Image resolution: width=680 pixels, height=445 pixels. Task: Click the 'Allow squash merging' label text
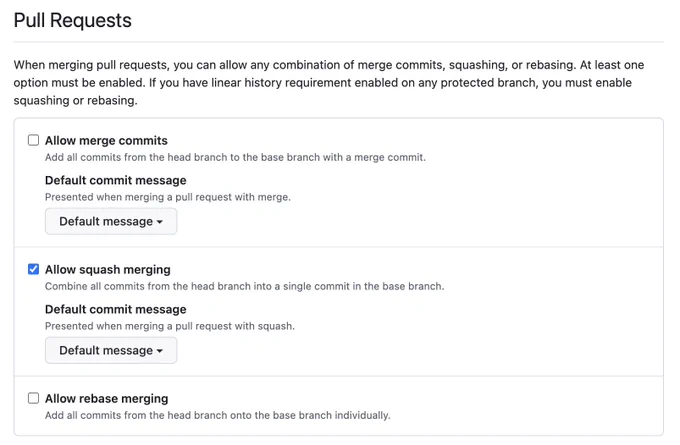pos(108,270)
